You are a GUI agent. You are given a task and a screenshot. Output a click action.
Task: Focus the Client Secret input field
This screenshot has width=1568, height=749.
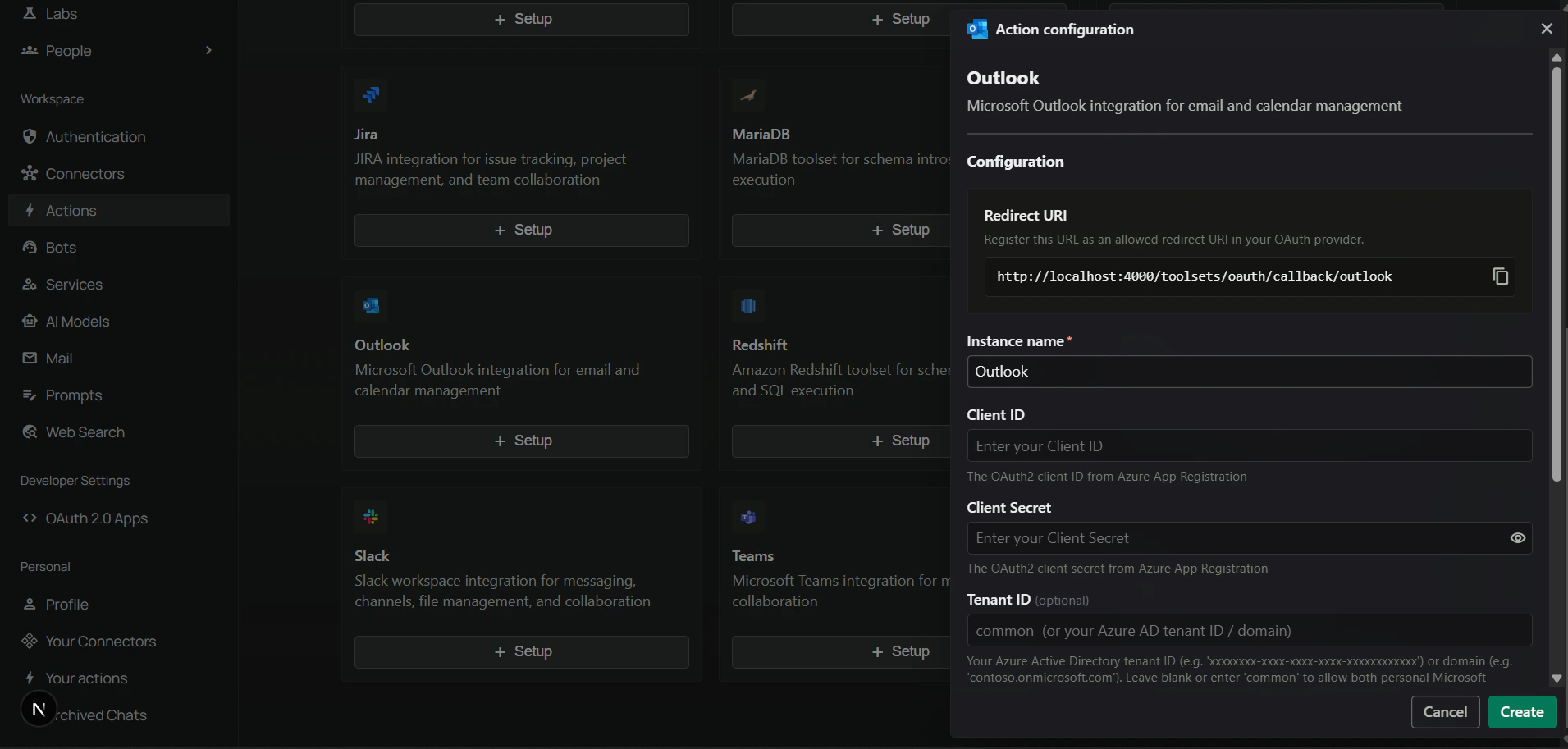pos(1249,538)
